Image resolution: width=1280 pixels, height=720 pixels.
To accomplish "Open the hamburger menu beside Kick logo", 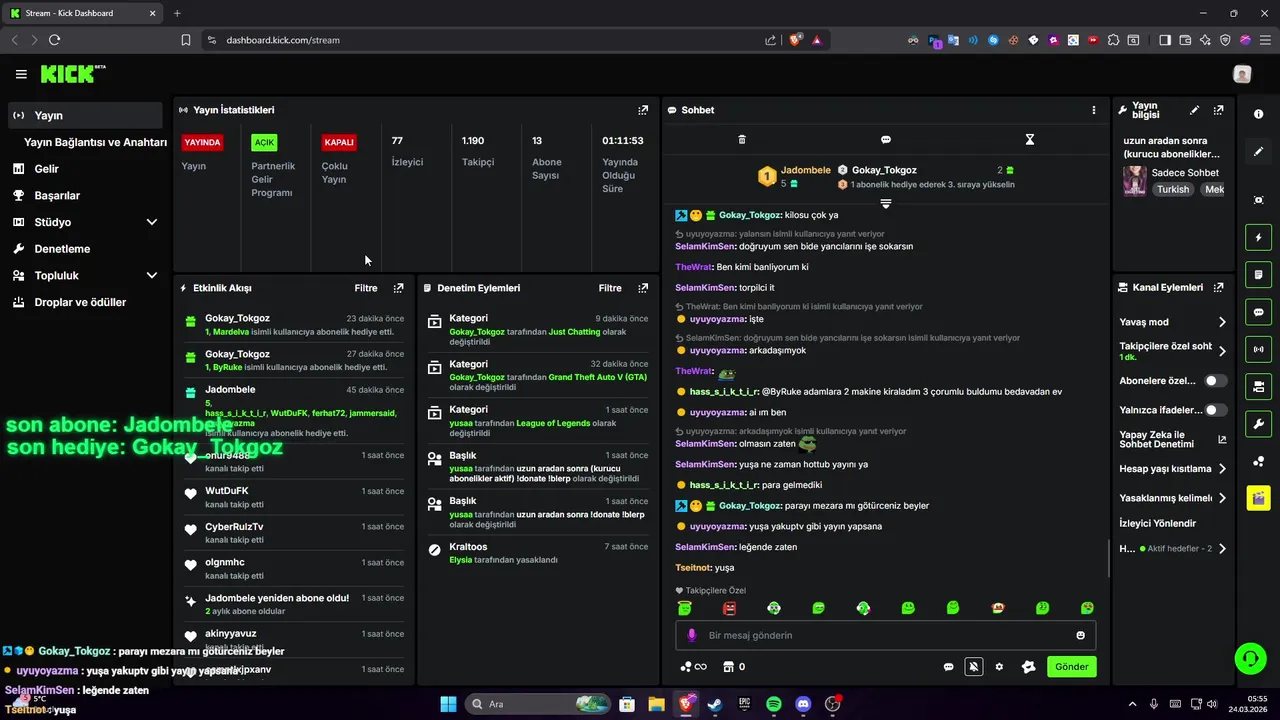I will point(21,74).
